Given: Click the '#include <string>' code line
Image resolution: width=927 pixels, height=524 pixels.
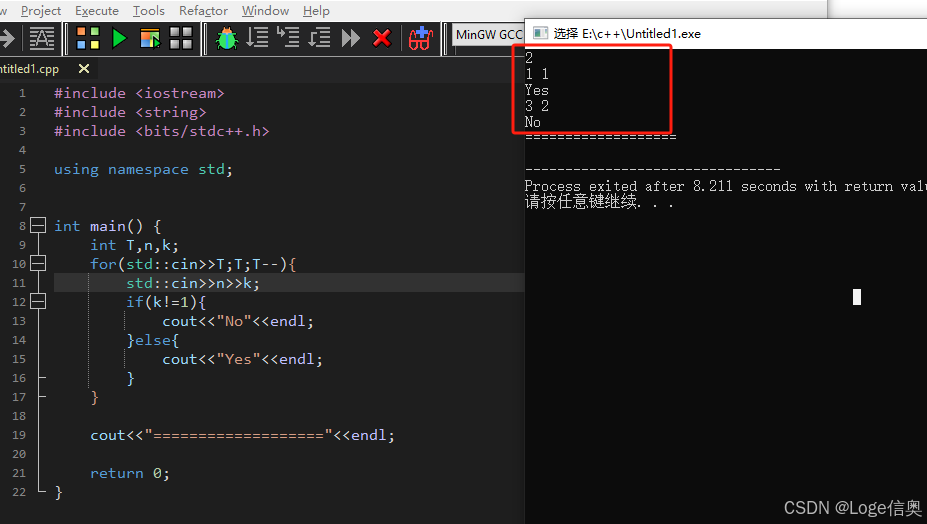Looking at the screenshot, I should click(x=130, y=112).
